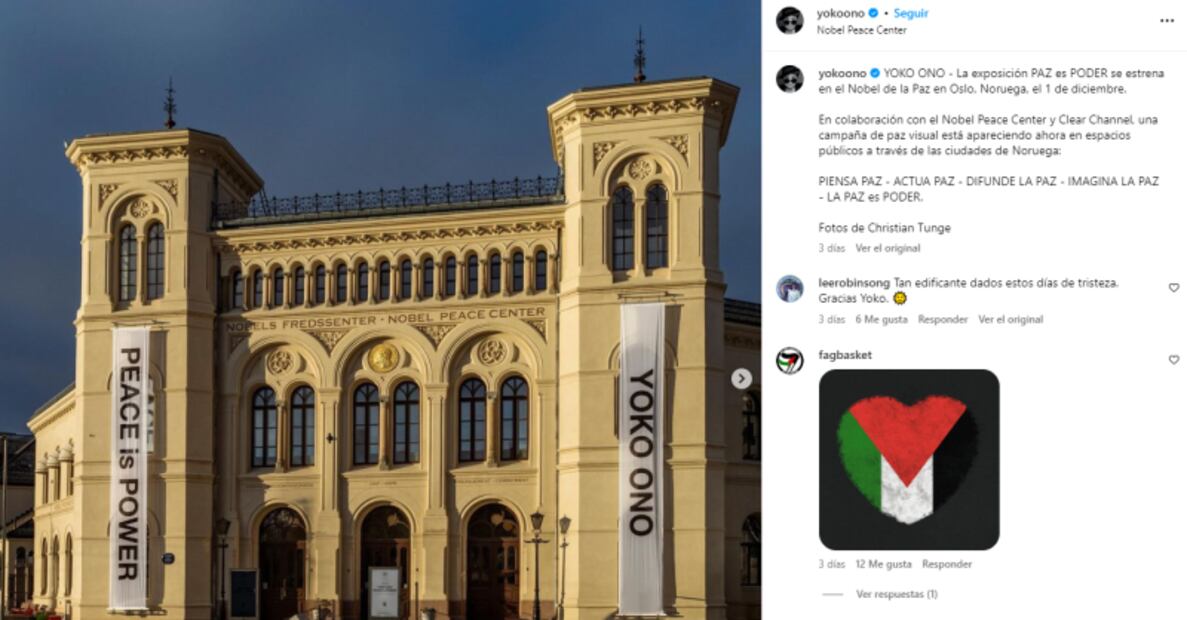Like leerobinsong's comment with the heart
This screenshot has width=1187, height=620.
(x=1173, y=288)
